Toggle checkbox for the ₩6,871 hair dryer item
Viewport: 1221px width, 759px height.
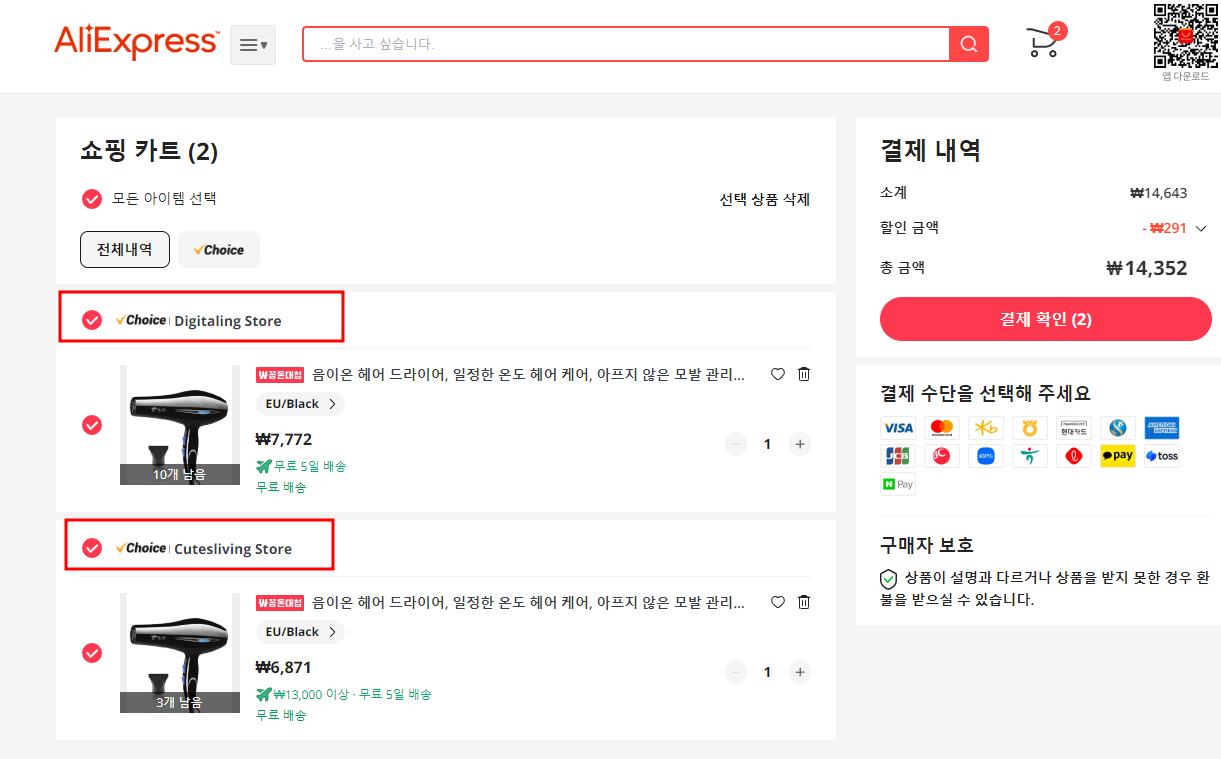pyautogui.click(x=92, y=653)
